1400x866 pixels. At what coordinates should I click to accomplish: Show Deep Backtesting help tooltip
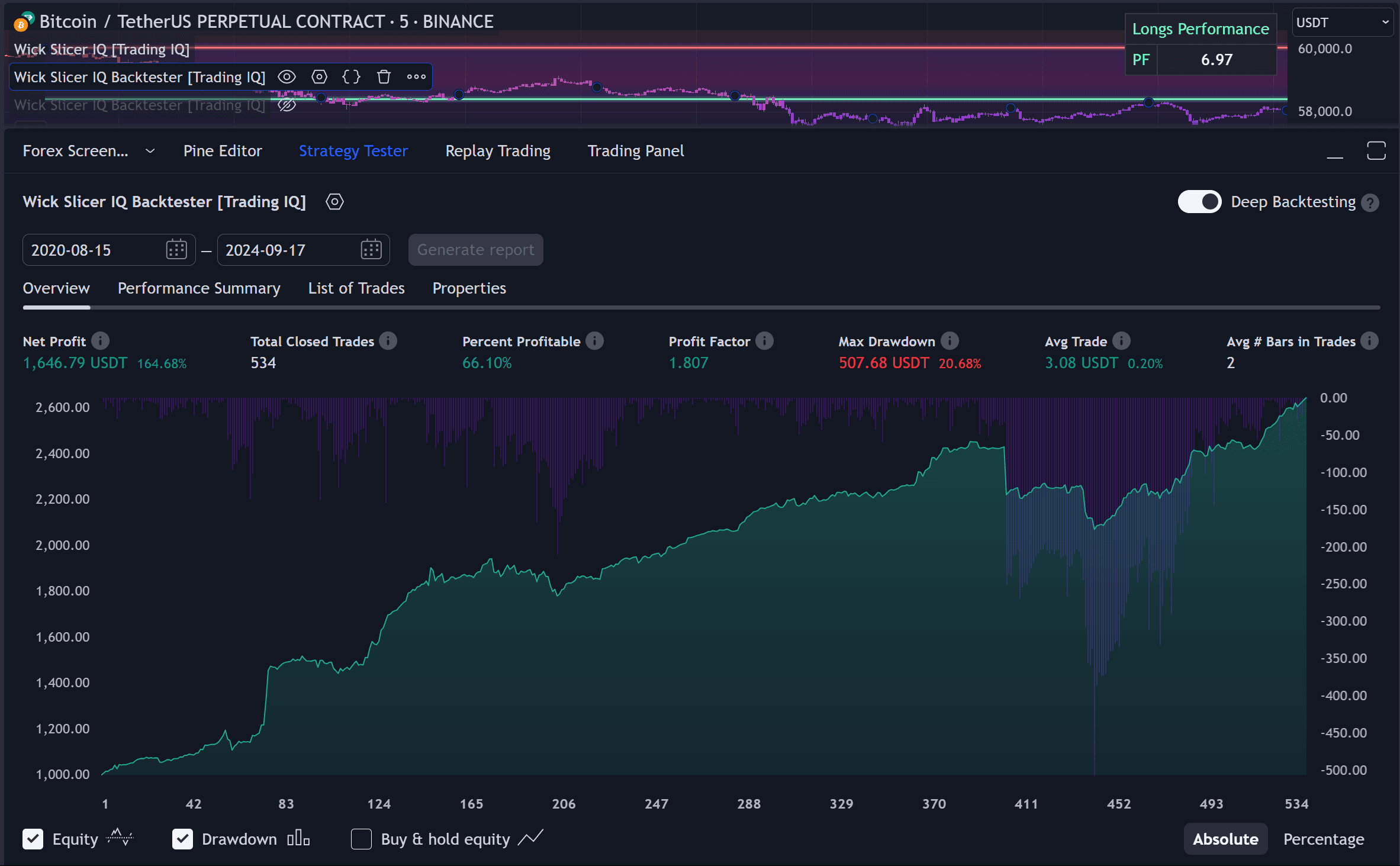[1370, 203]
